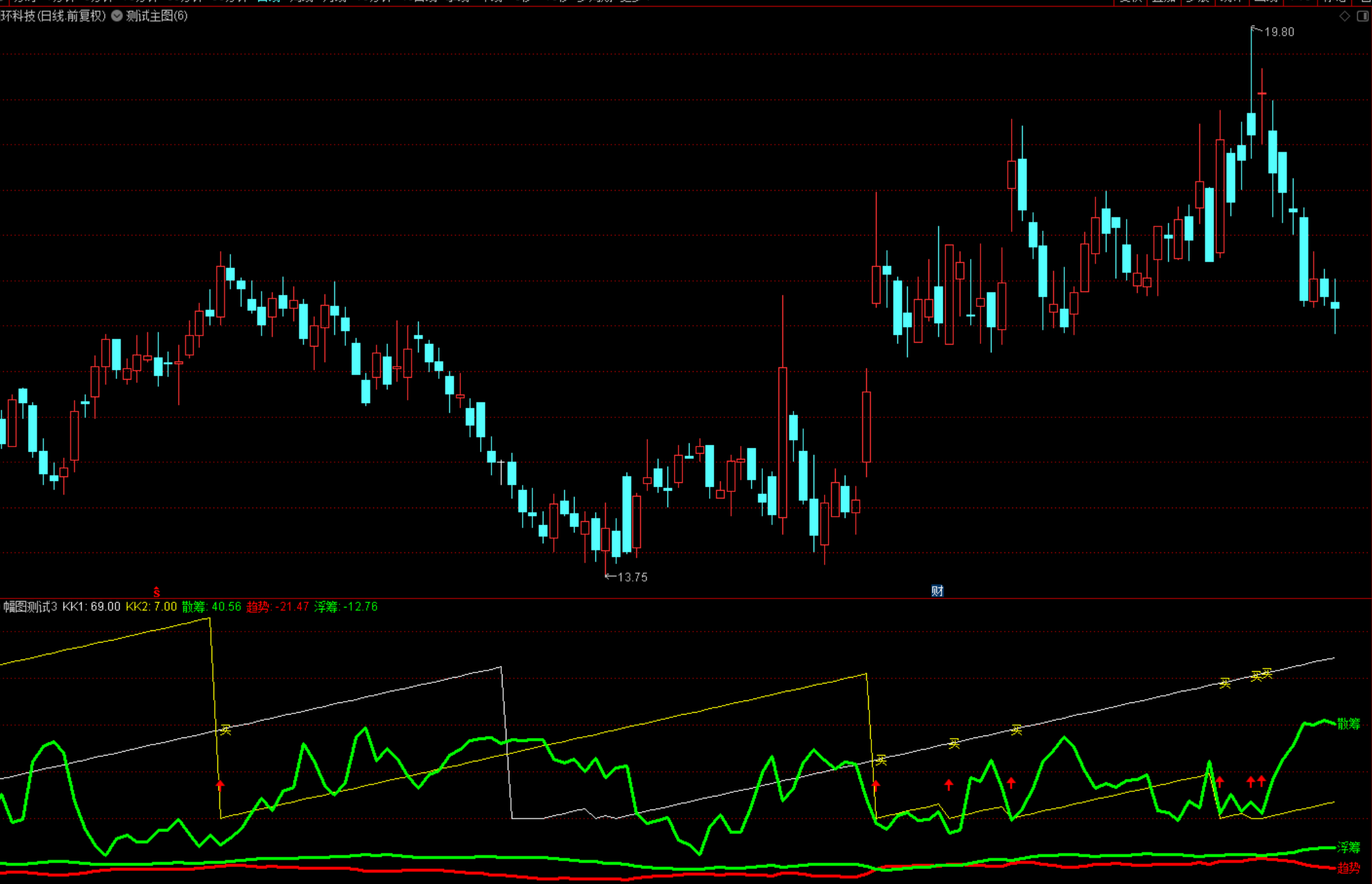The height and width of the screenshot is (884, 1372).
Task: Click the diamond icon at top right
Action: pos(1345,16)
